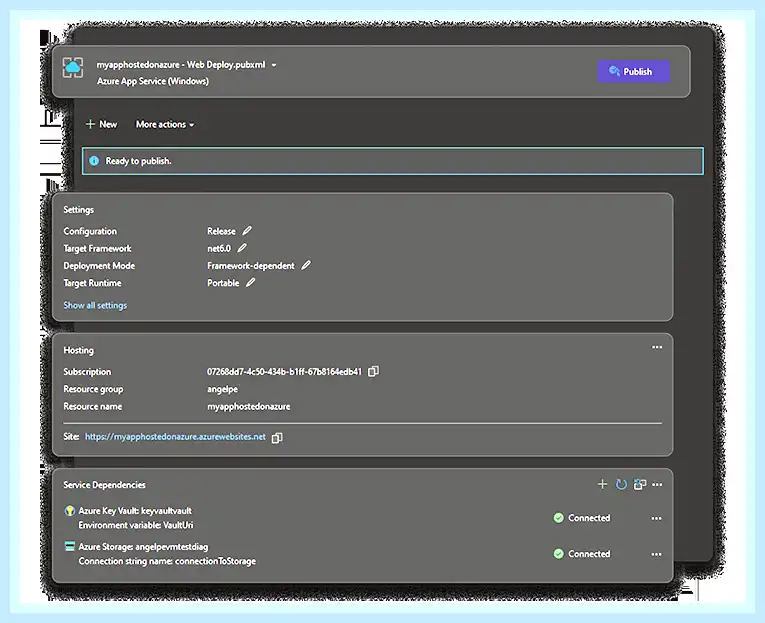Screen dimensions: 765x623
Task: Click the restore dependencies icon next to refresh
Action: click(x=640, y=484)
